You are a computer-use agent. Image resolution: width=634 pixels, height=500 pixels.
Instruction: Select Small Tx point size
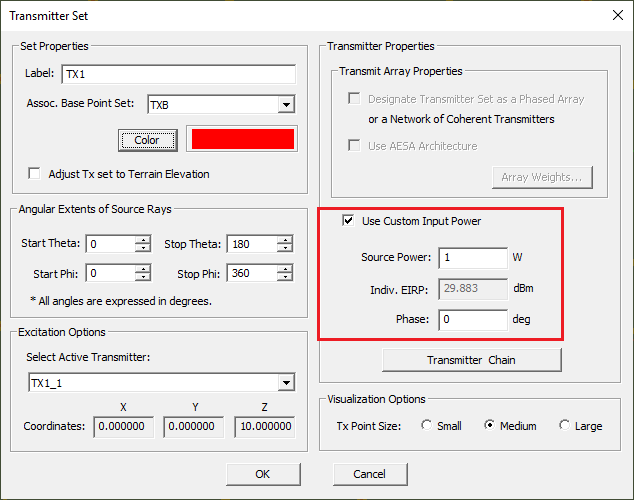(x=427, y=426)
